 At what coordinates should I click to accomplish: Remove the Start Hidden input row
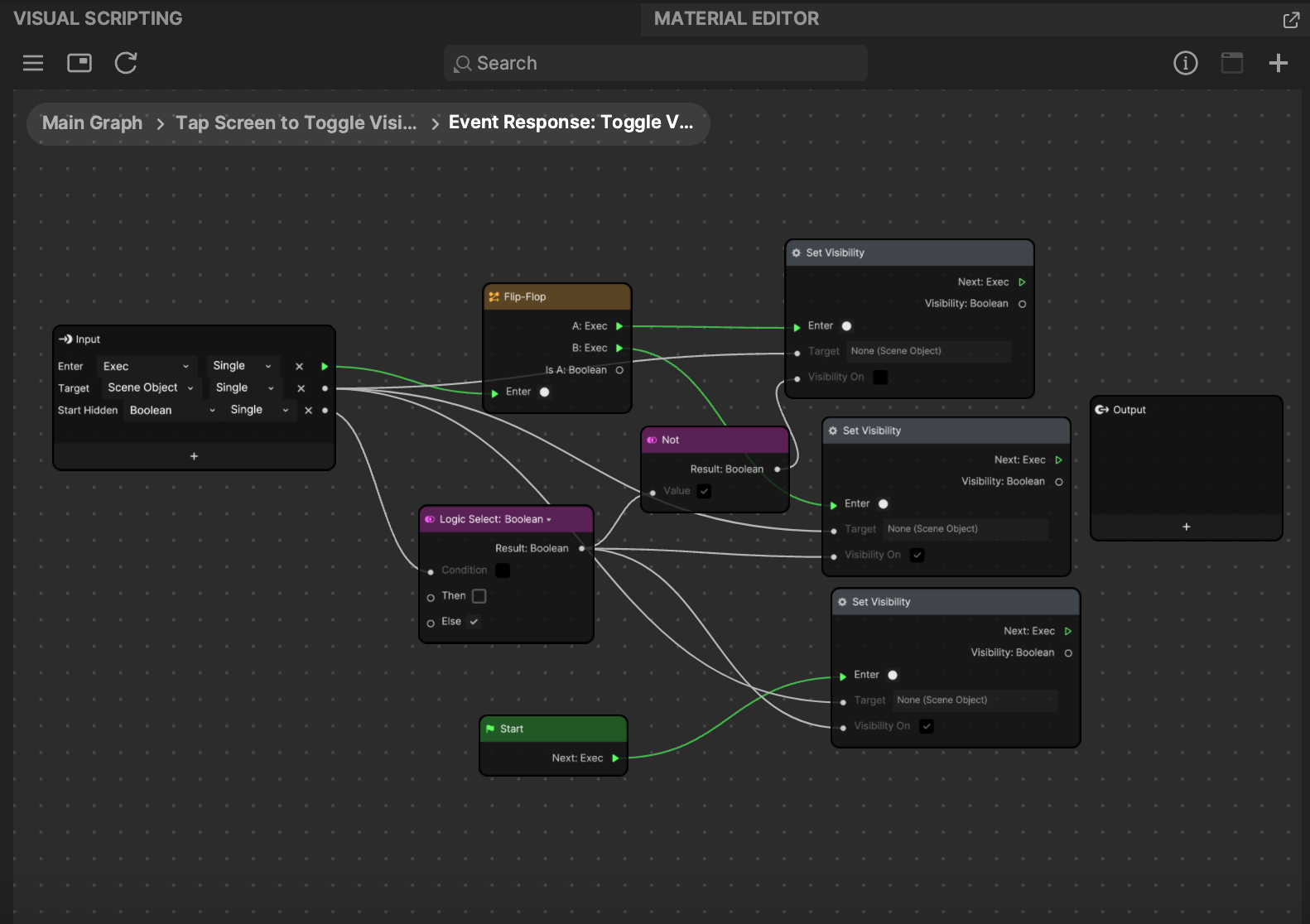tap(308, 410)
